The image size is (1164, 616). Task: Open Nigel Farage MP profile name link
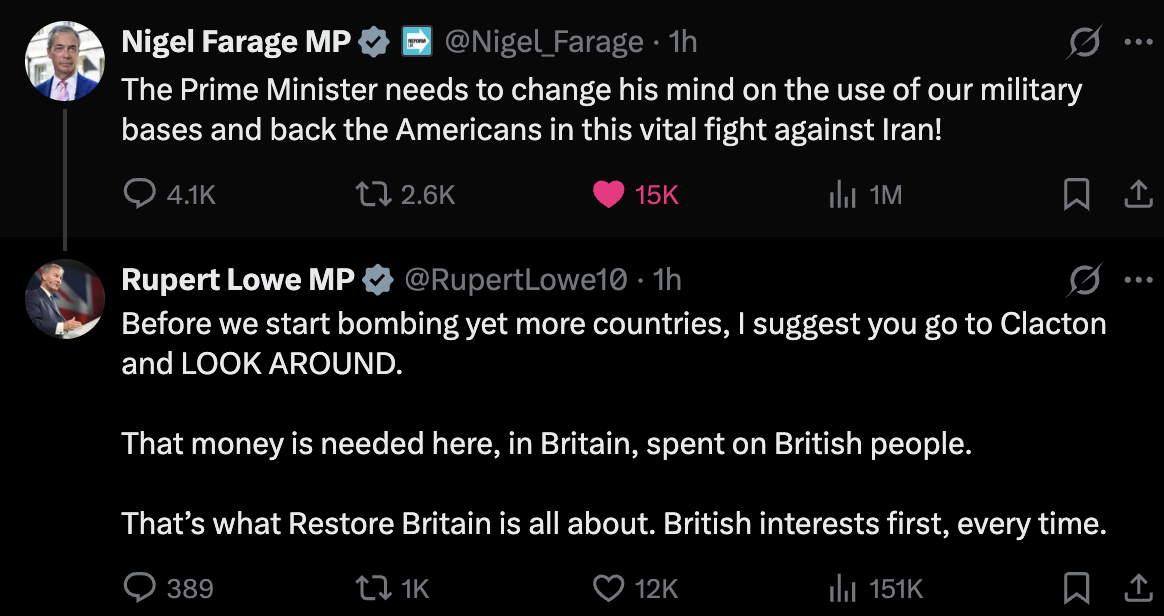236,42
